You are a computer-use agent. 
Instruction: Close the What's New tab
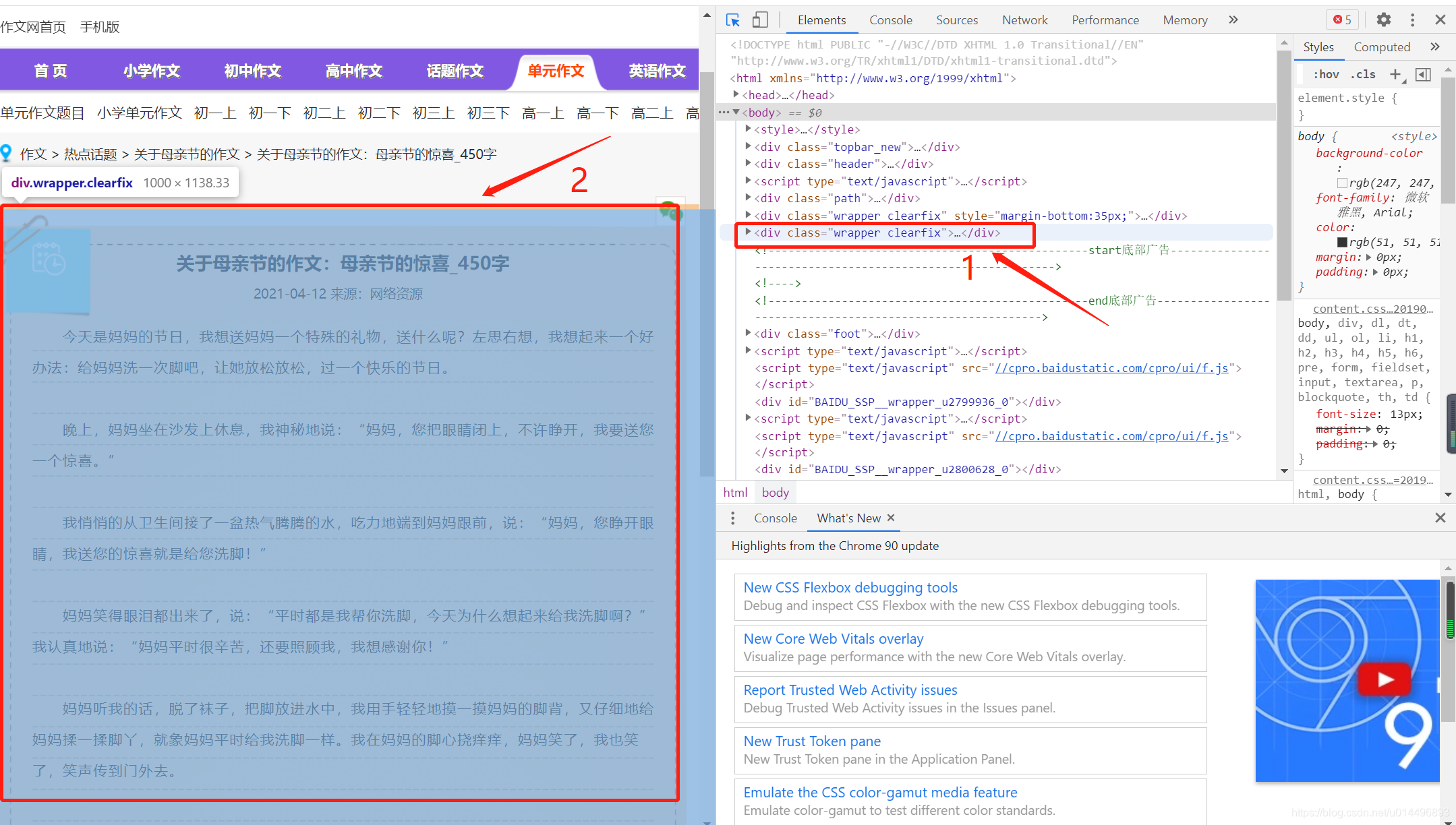point(891,518)
